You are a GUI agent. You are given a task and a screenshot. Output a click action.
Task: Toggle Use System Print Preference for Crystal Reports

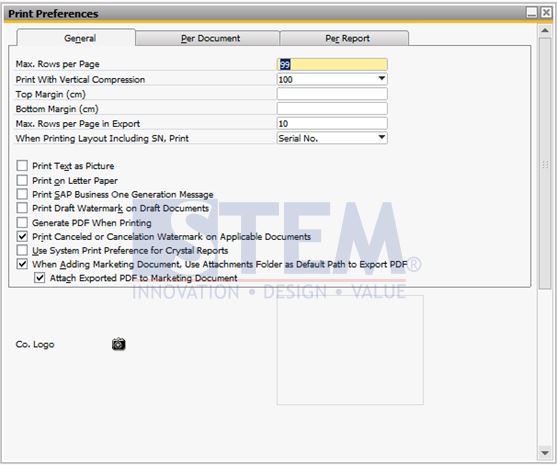[22, 250]
